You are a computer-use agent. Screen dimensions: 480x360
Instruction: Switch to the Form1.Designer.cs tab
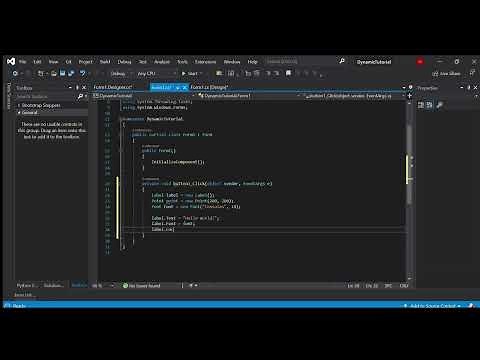coord(113,87)
